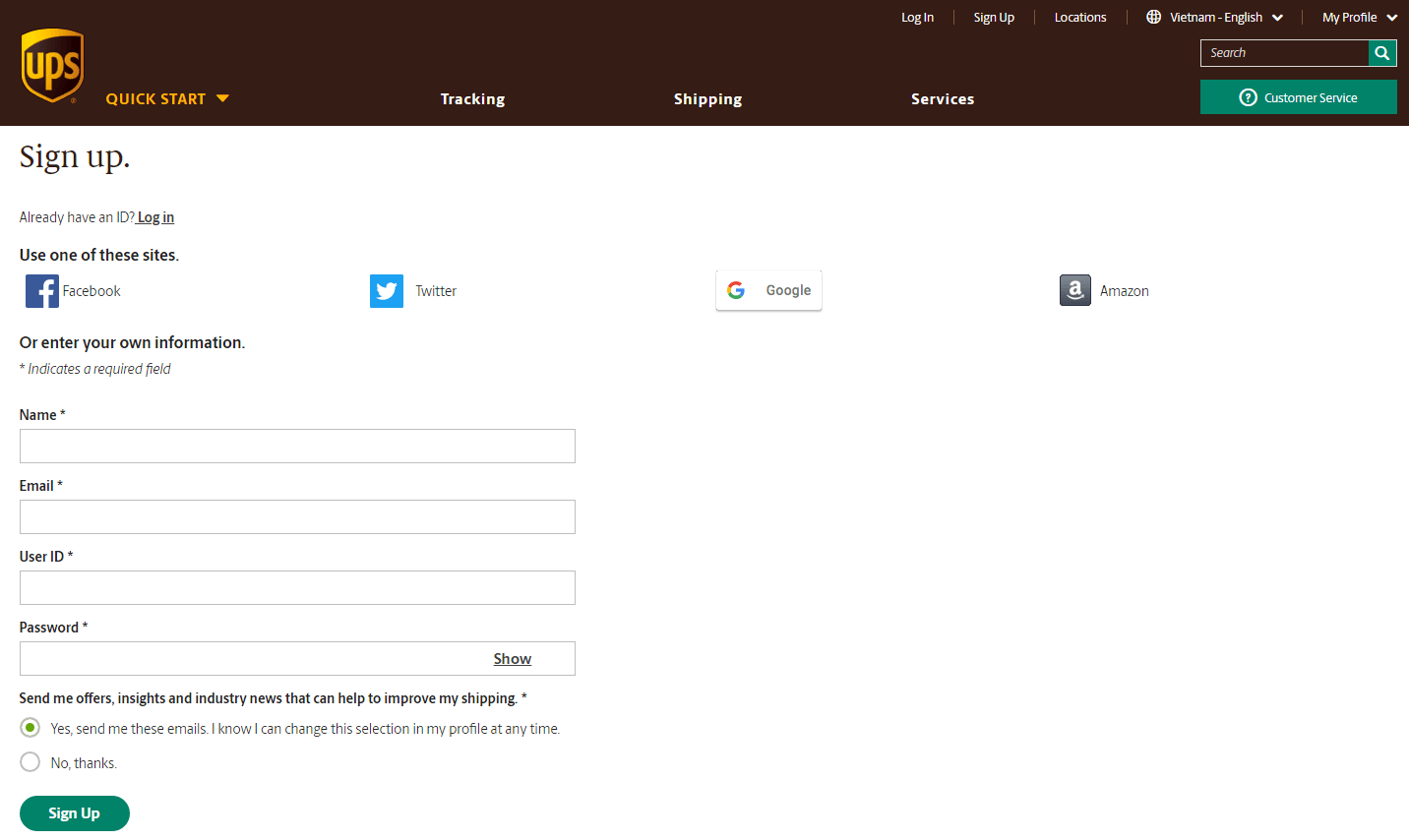
Task: Open Locations in the top bar
Action: tap(1079, 18)
